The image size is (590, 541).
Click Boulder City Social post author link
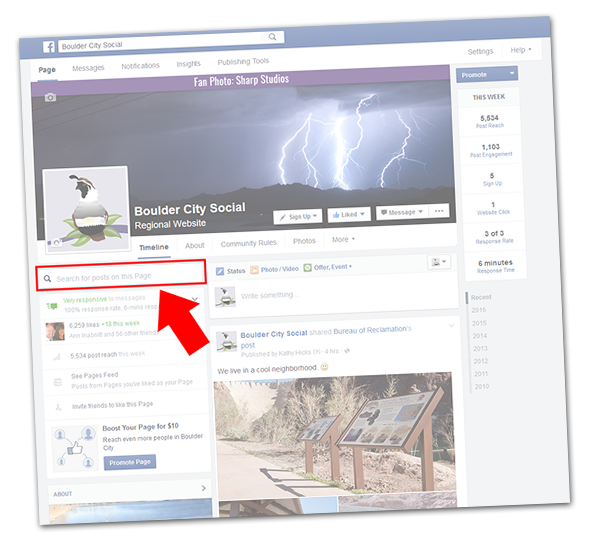(274, 334)
